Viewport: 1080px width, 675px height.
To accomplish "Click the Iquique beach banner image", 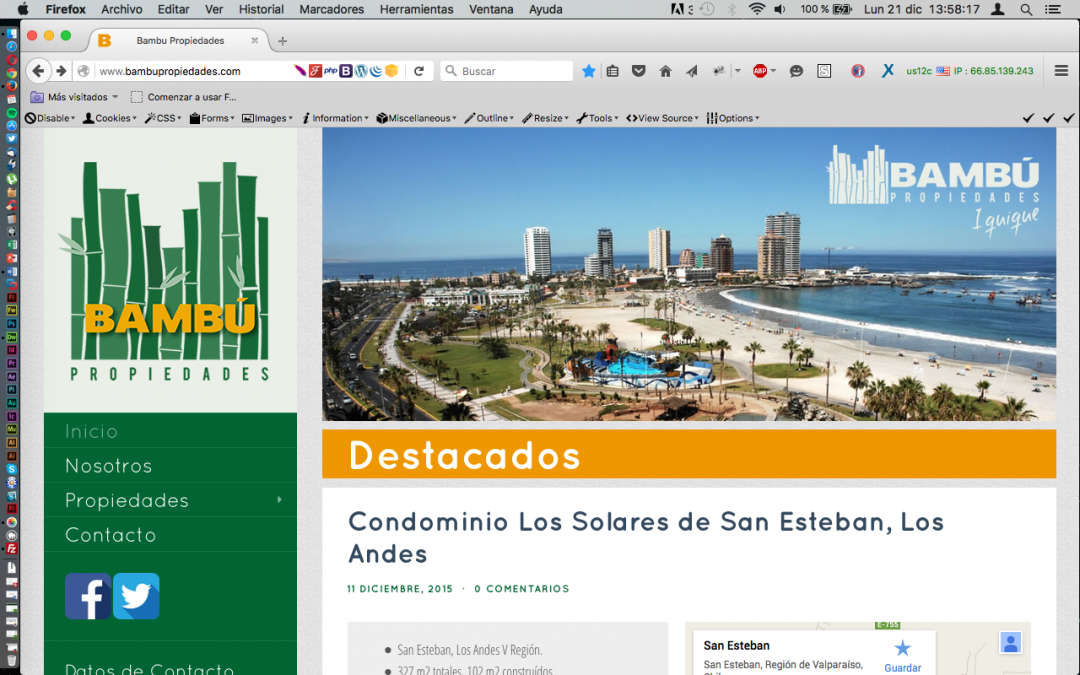I will tap(689, 274).
